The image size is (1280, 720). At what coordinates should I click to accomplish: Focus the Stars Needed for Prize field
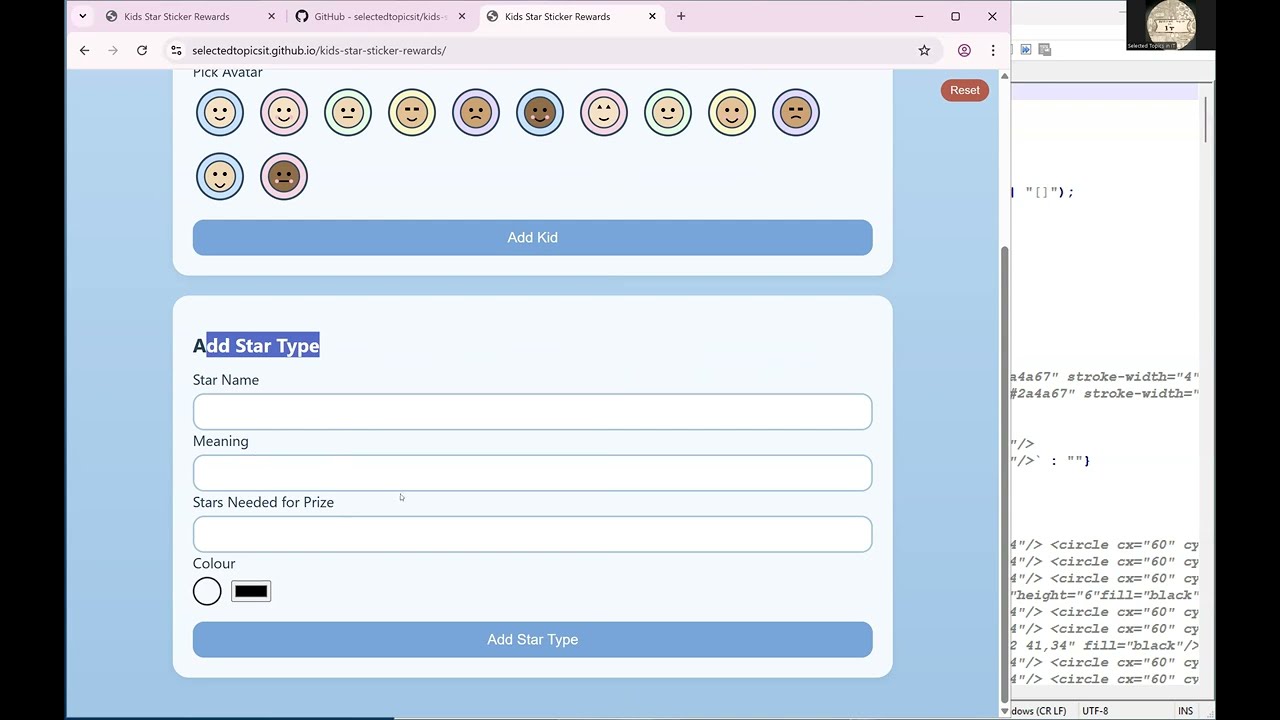pyautogui.click(x=532, y=534)
